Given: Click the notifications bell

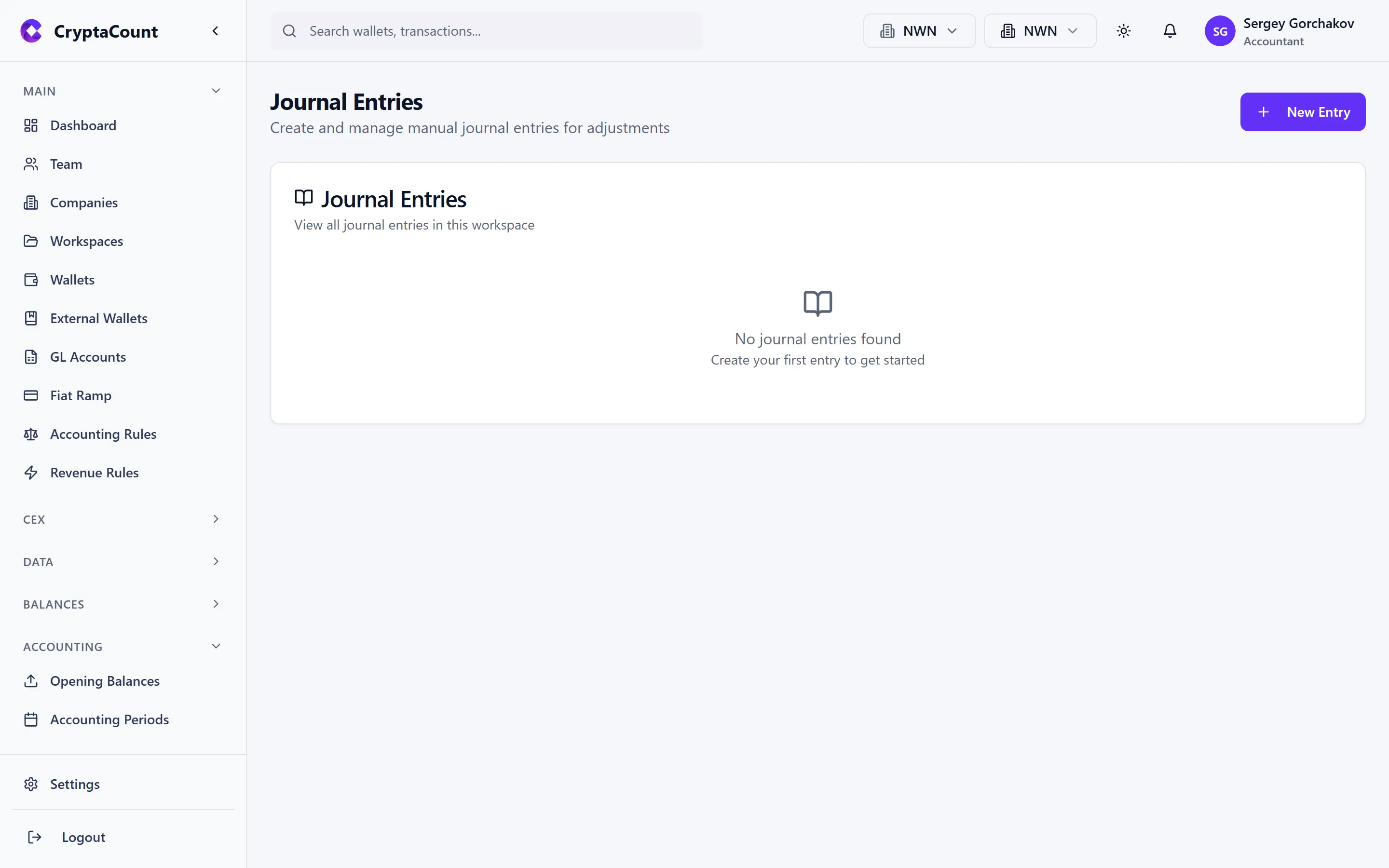Looking at the screenshot, I should (x=1170, y=30).
